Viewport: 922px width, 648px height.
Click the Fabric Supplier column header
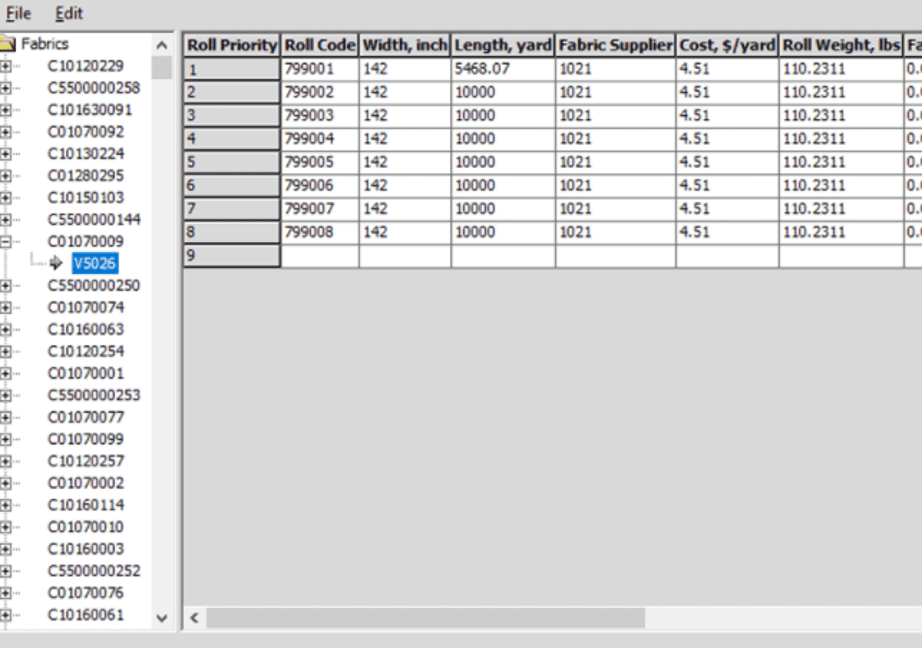pos(615,45)
